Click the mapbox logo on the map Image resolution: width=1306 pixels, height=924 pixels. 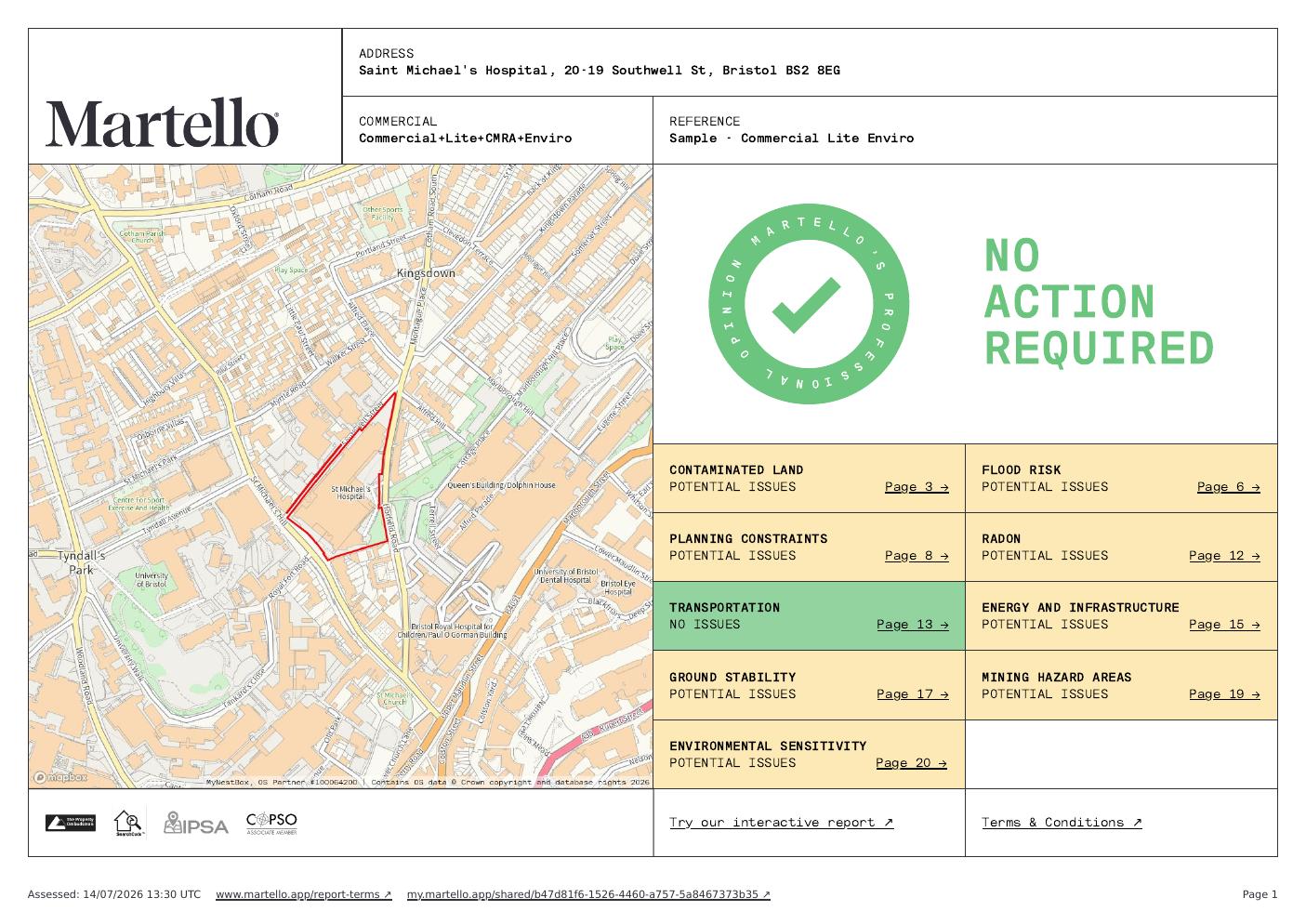59,777
